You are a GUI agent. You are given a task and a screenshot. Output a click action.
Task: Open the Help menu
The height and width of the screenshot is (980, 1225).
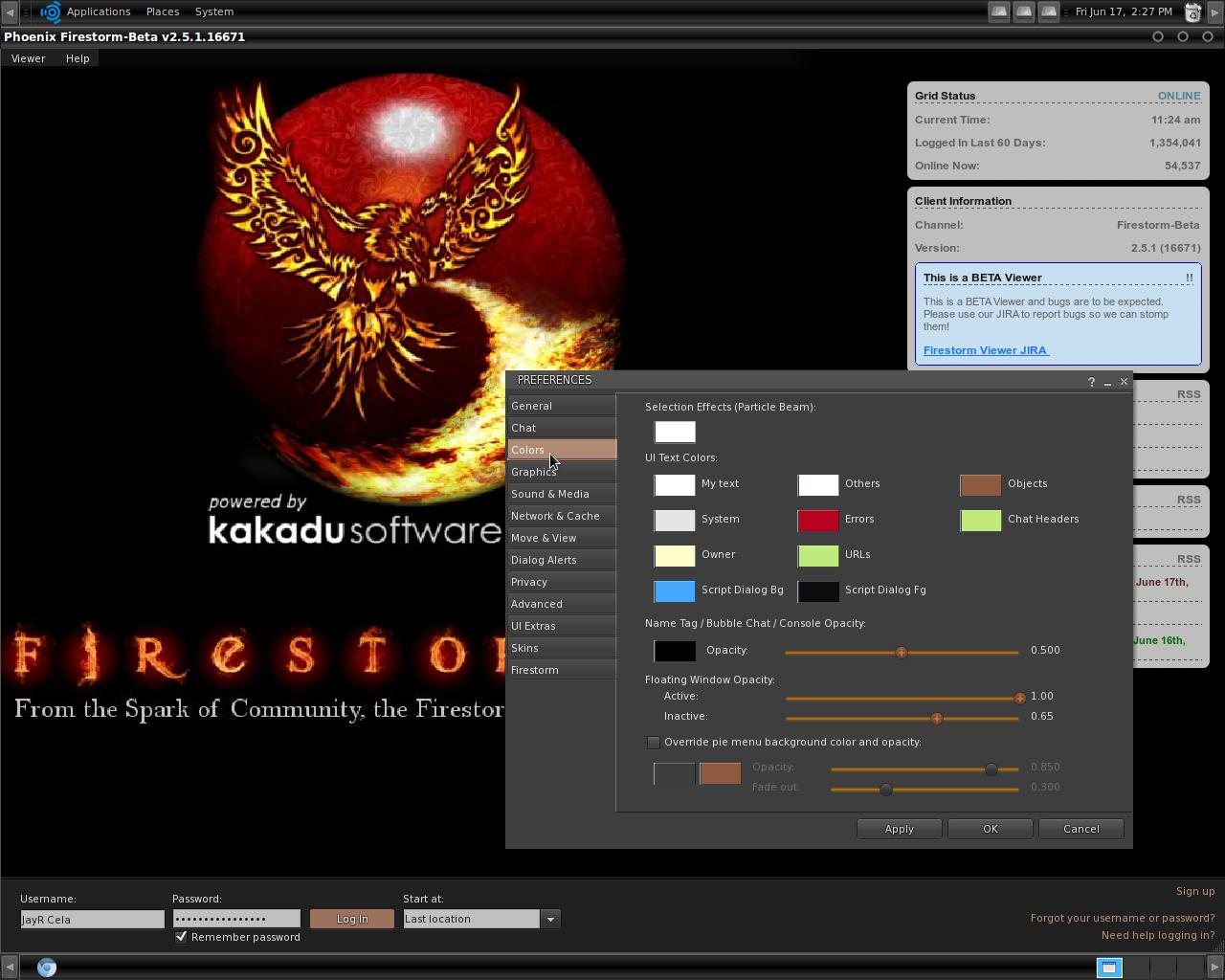point(78,58)
